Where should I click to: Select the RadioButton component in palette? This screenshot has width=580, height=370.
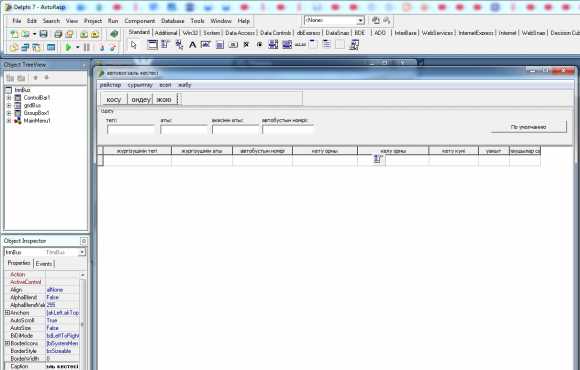tap(260, 45)
